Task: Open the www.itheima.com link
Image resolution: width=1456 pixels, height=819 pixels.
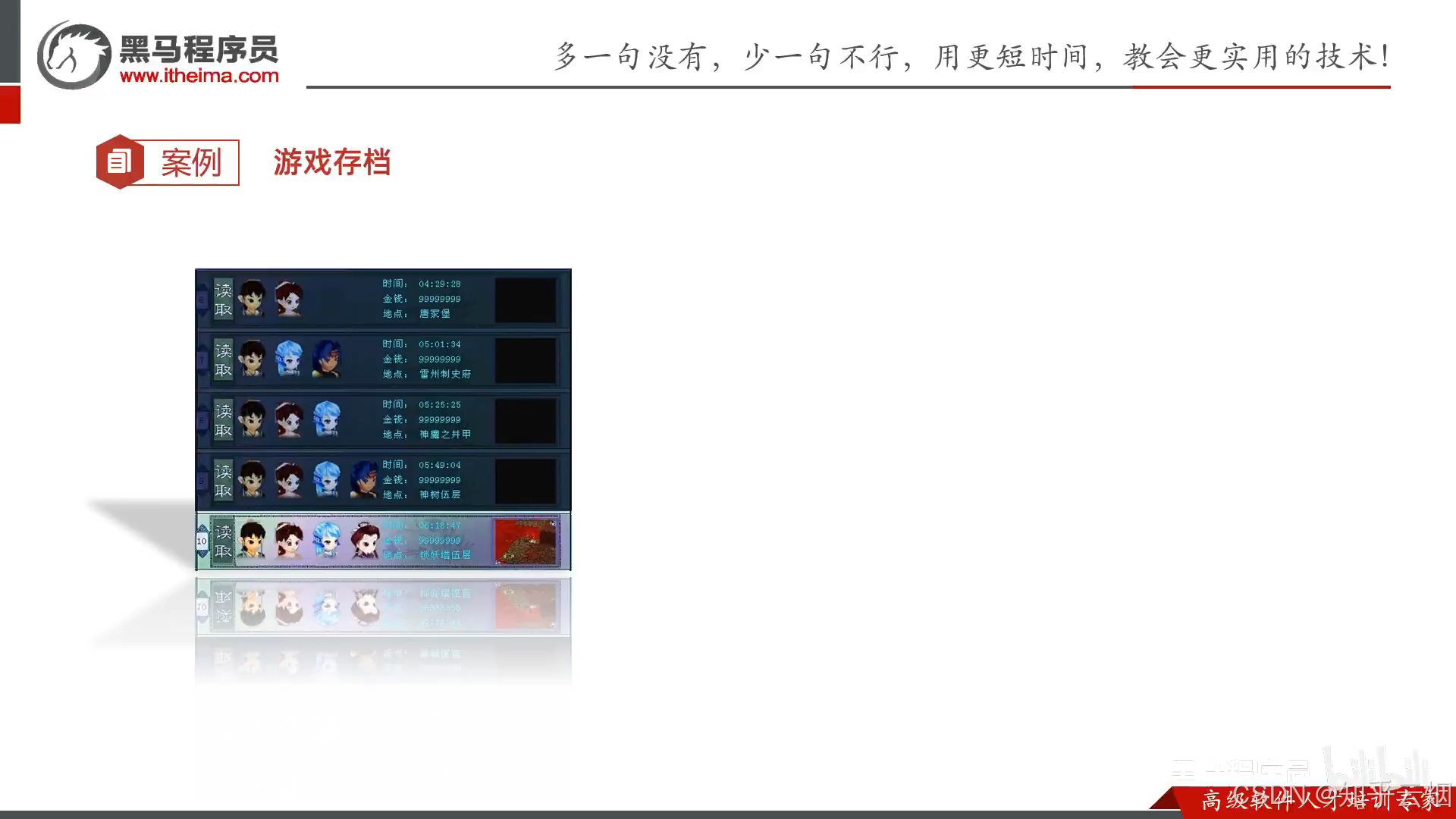Action: click(x=199, y=76)
